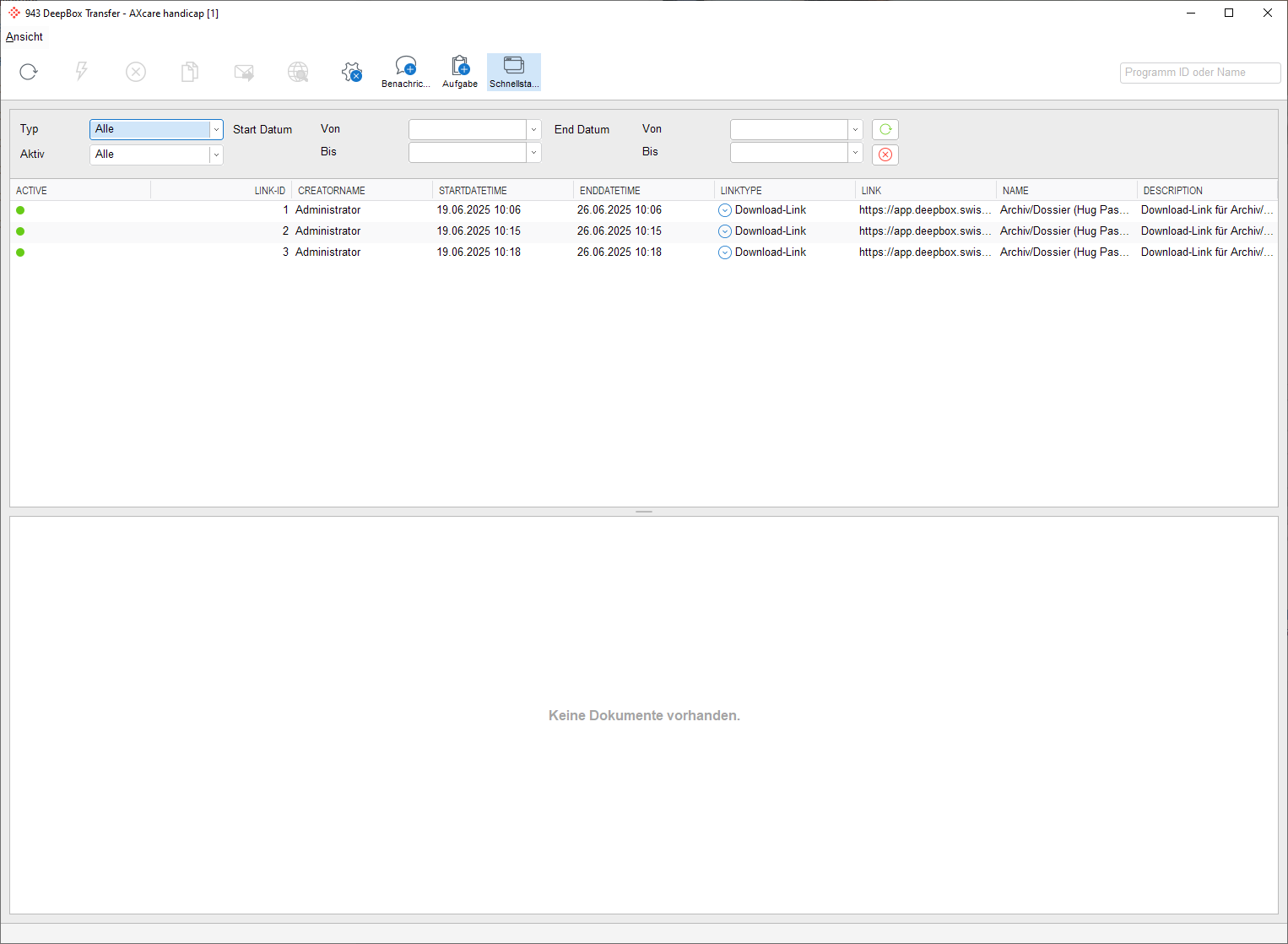Click the refresh icon in the toolbar
The width and height of the screenshot is (1288, 944).
click(29, 72)
